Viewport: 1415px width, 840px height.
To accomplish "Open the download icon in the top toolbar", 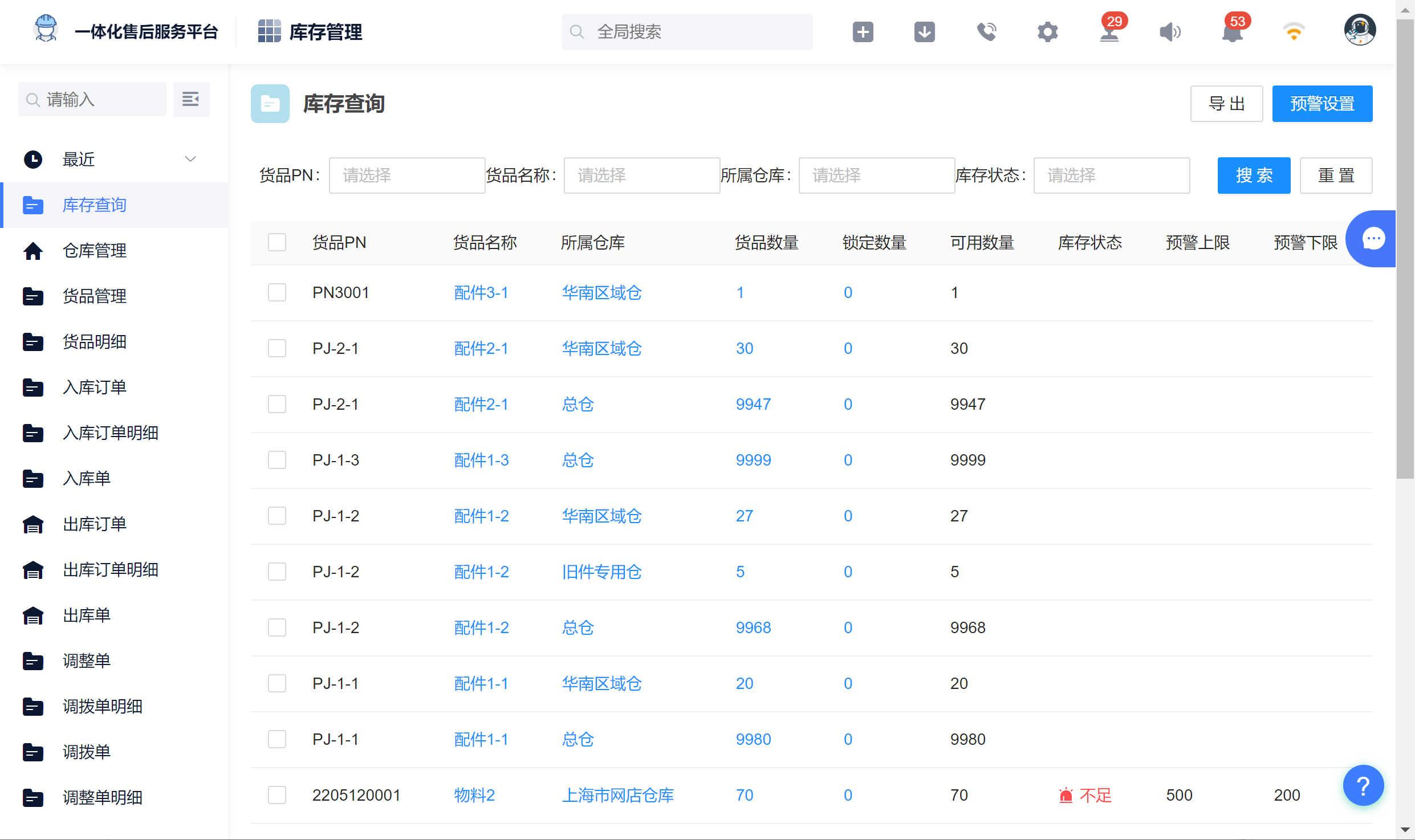I will coord(924,31).
